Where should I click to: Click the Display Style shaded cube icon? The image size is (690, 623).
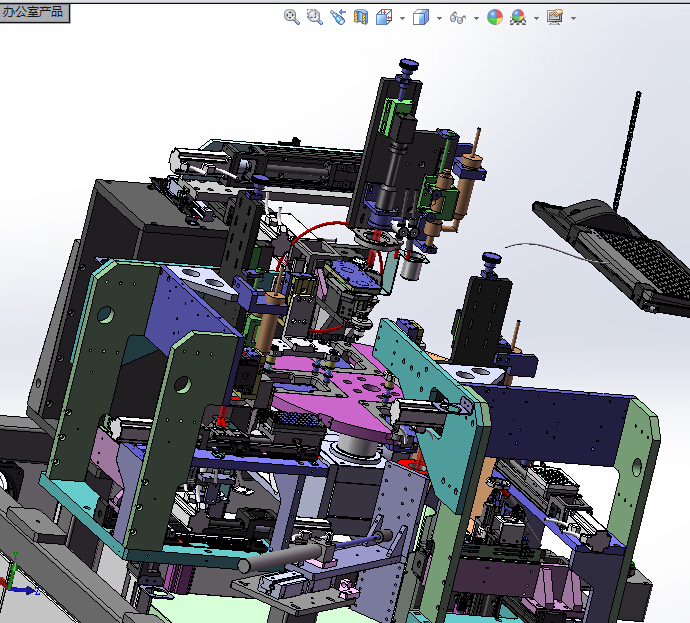[x=421, y=17]
